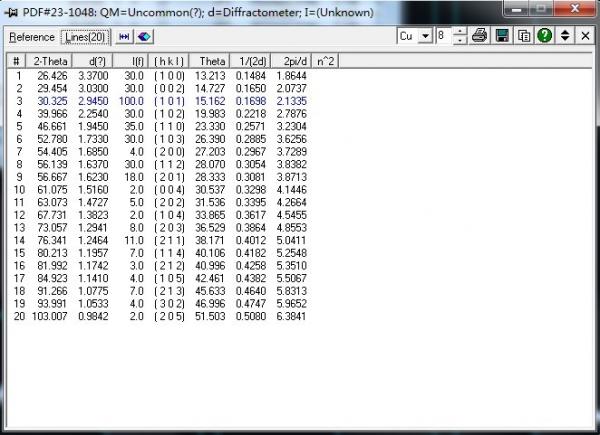Switch to the Reference tab
600x435 pixels.
32,37
